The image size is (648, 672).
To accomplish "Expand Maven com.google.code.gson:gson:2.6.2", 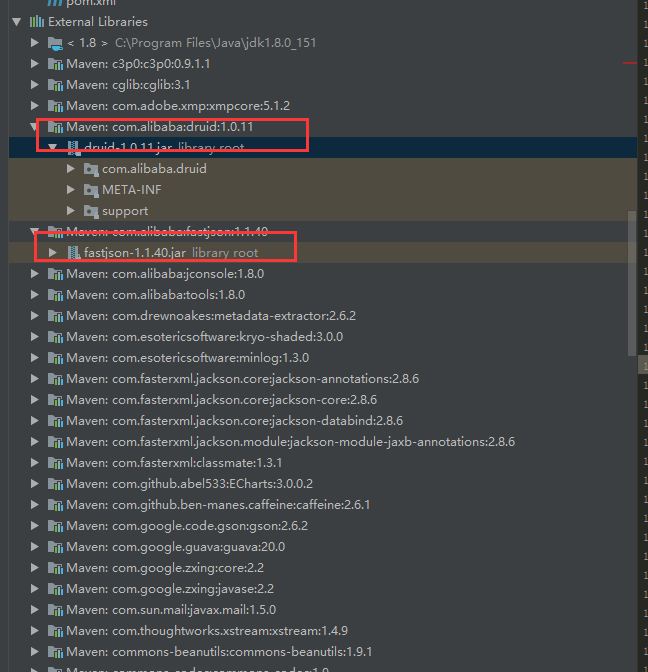I will [35, 526].
